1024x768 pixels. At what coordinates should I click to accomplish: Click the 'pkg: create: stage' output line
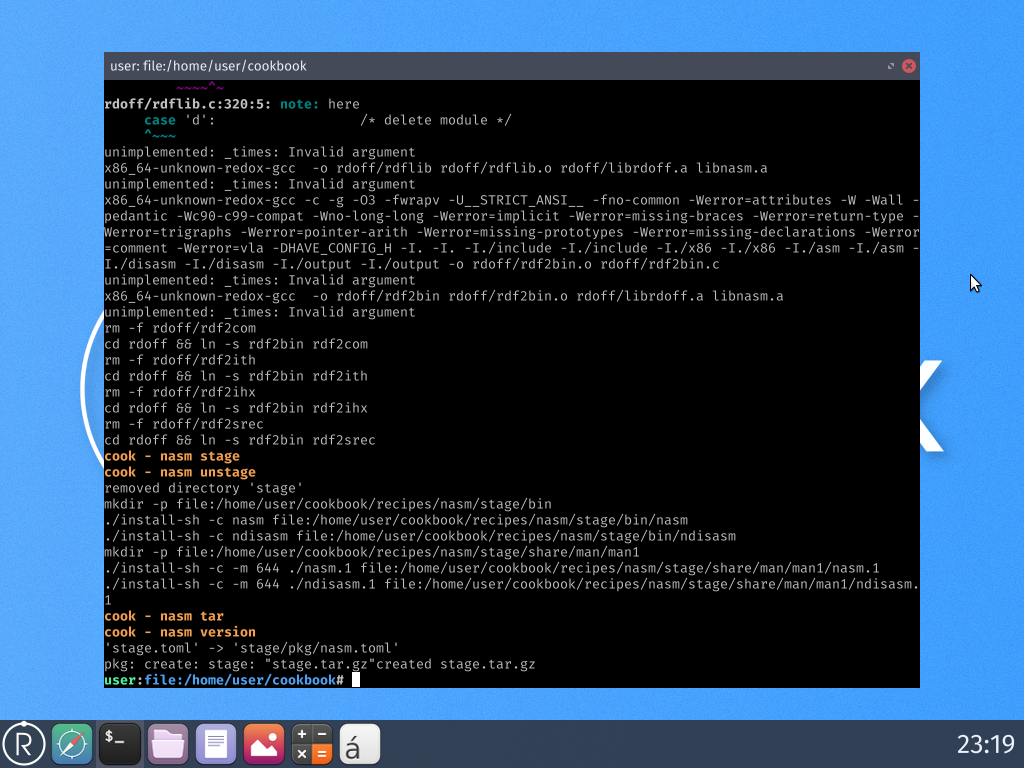tap(320, 664)
